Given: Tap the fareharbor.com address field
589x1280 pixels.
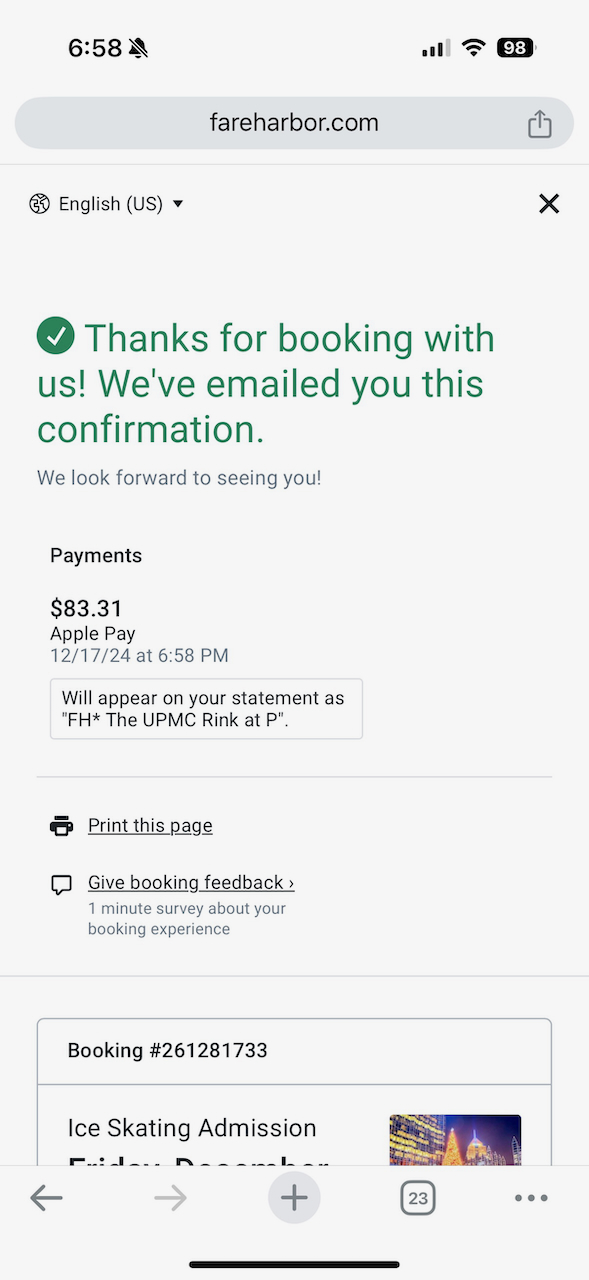Looking at the screenshot, I should tap(294, 123).
